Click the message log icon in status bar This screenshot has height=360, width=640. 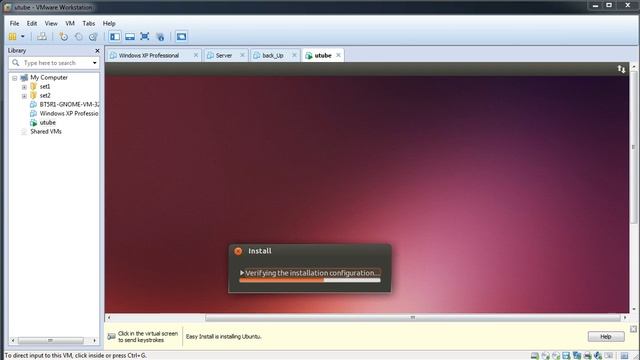(624, 356)
